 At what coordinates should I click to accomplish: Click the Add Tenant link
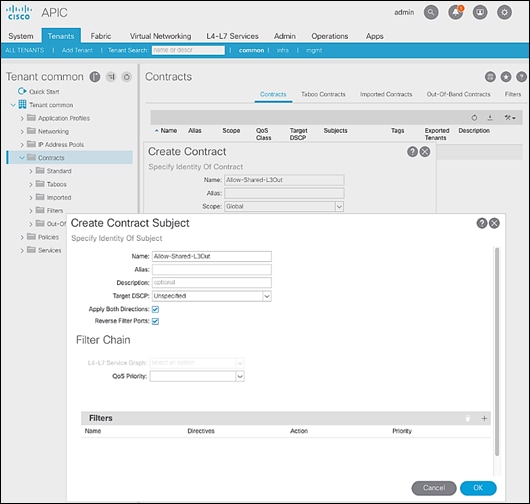[77, 50]
